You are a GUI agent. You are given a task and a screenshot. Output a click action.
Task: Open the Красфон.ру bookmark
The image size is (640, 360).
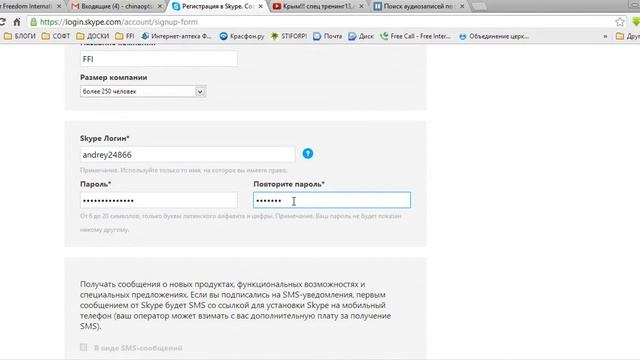[242, 36]
